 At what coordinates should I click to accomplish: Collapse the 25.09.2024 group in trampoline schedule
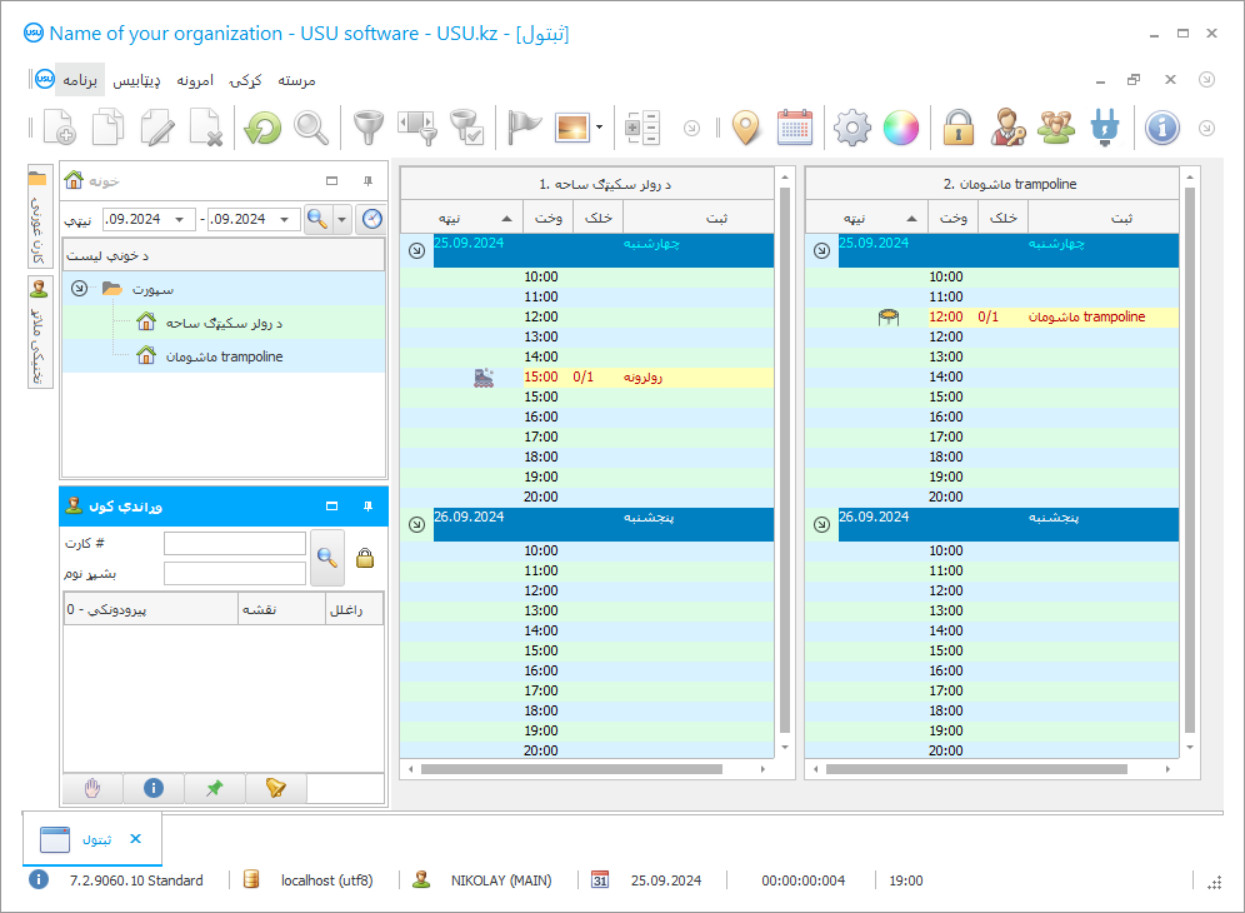coord(821,251)
